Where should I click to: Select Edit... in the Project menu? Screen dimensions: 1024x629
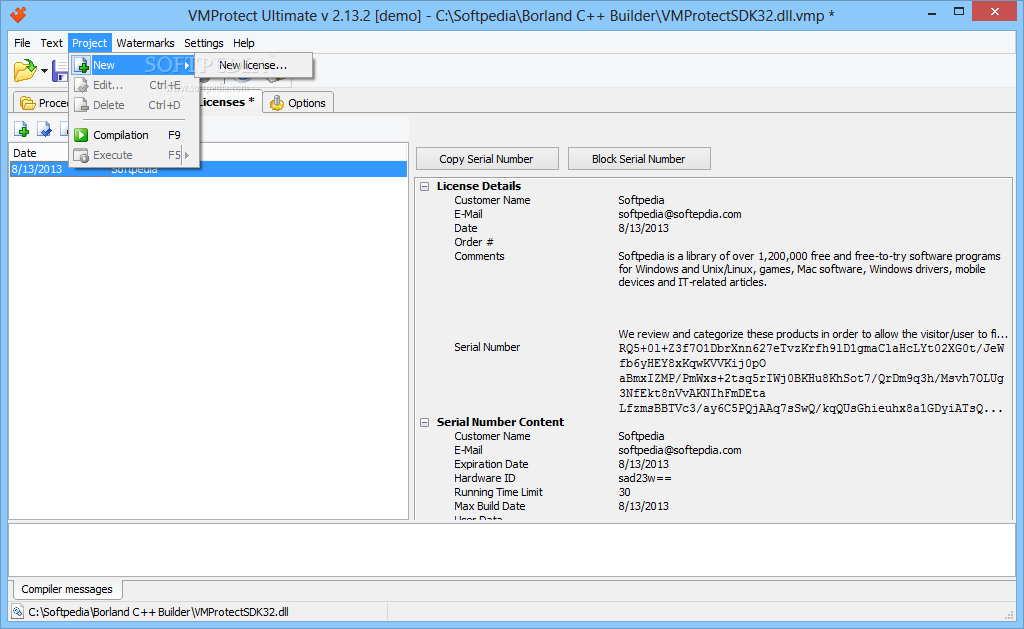pyautogui.click(x=133, y=85)
